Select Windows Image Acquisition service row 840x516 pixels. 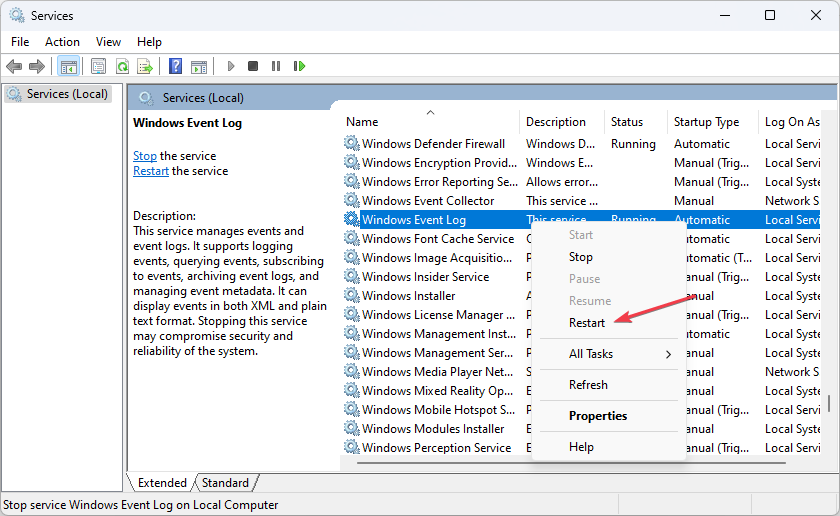point(437,258)
